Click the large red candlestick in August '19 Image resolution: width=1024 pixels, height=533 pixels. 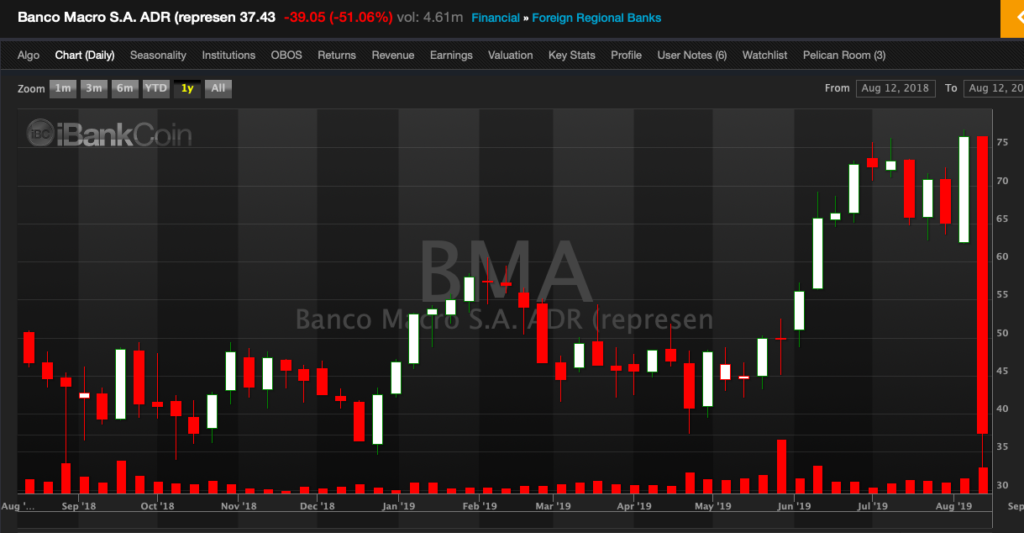point(982,285)
